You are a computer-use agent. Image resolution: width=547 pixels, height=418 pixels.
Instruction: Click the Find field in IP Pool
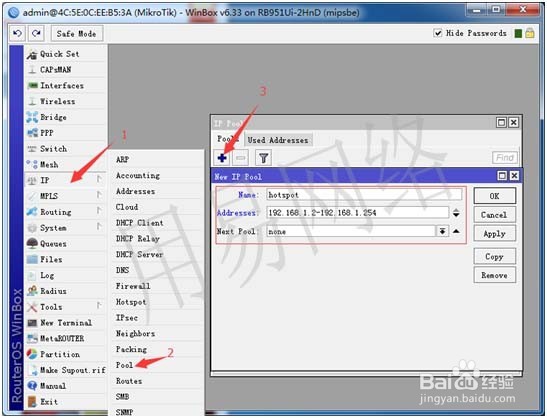pyautogui.click(x=505, y=158)
